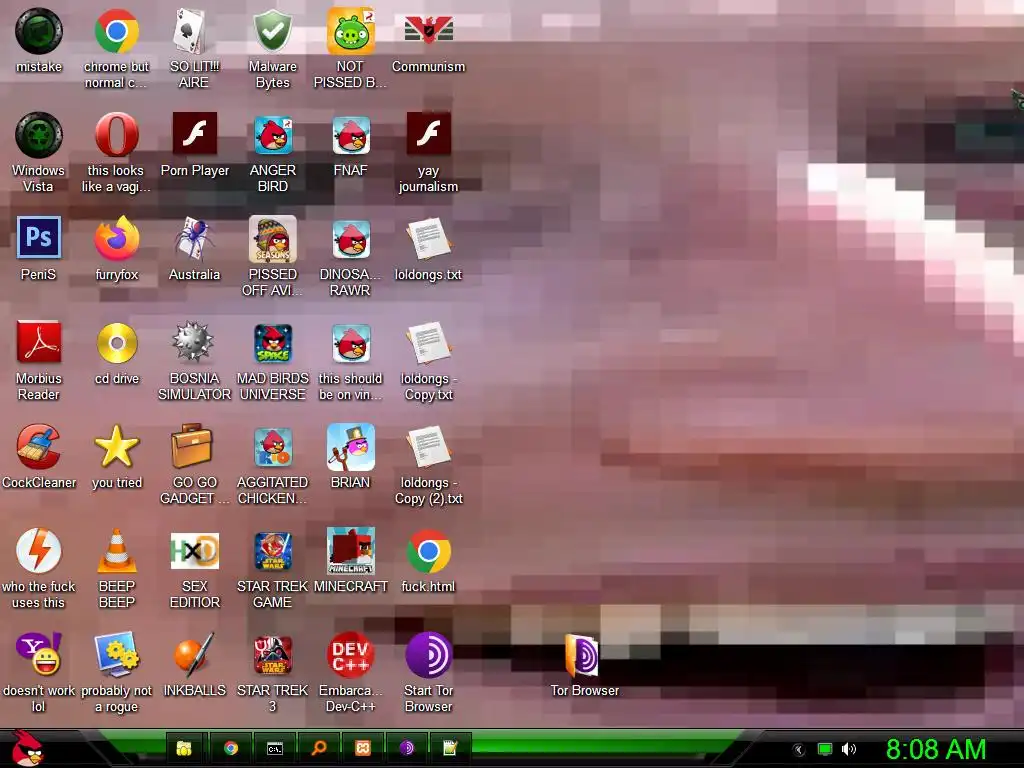Open the 'this should be on vin...' icon

coord(350,343)
